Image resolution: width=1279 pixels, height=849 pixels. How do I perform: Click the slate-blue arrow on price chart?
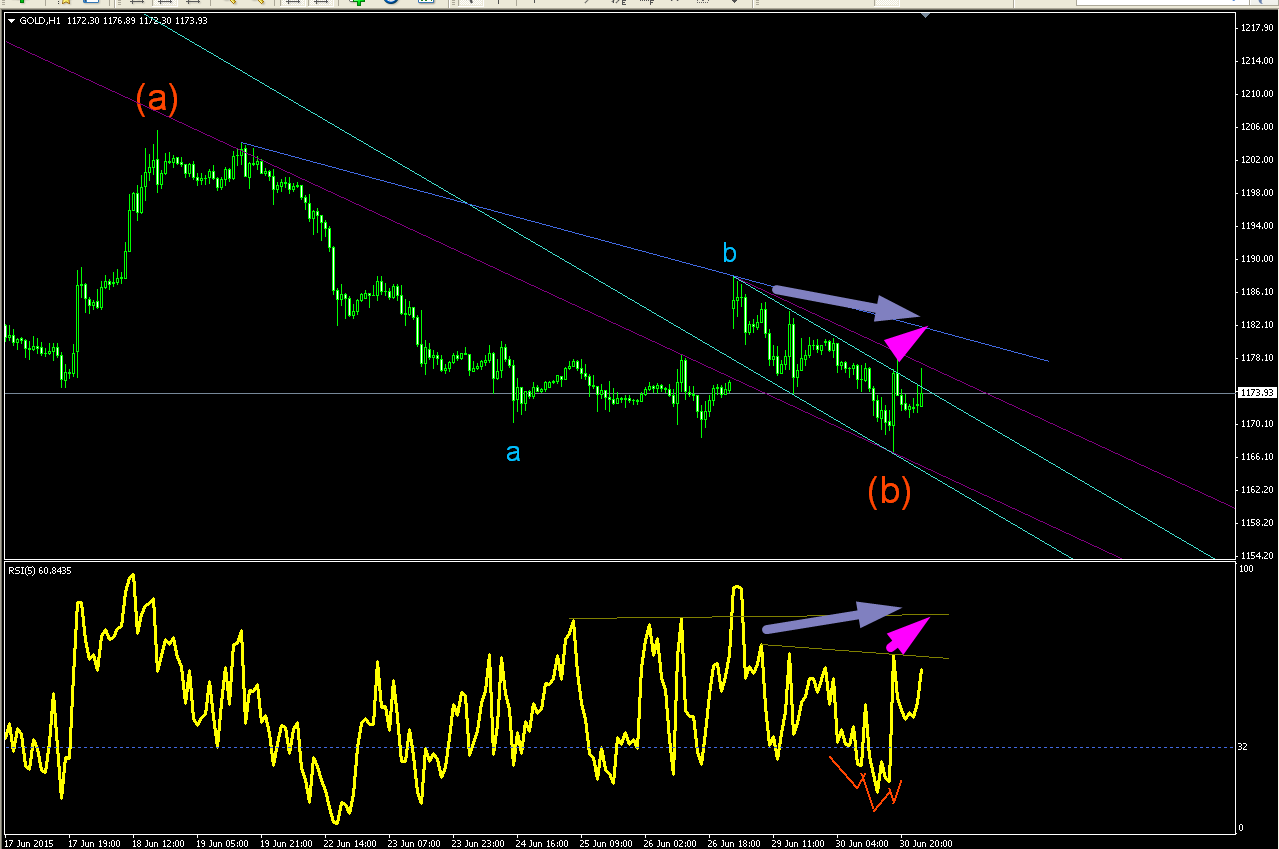846,302
